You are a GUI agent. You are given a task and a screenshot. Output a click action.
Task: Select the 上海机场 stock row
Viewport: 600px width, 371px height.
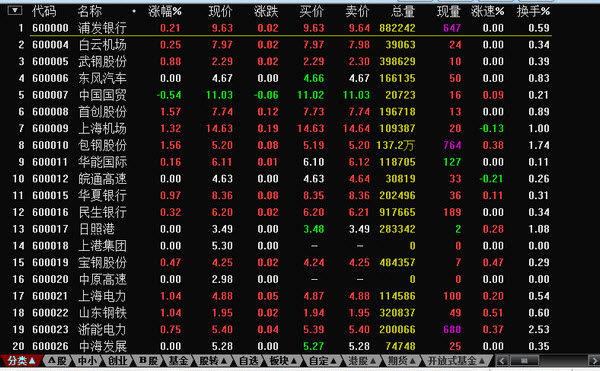tap(279, 128)
